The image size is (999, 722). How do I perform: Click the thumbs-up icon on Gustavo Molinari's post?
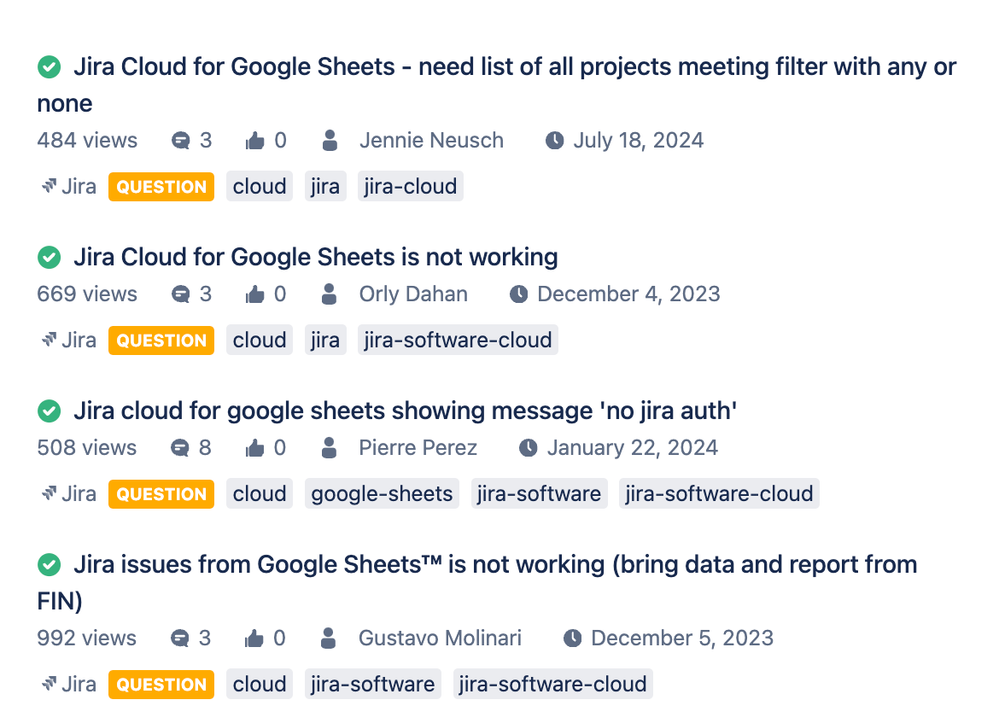point(255,638)
